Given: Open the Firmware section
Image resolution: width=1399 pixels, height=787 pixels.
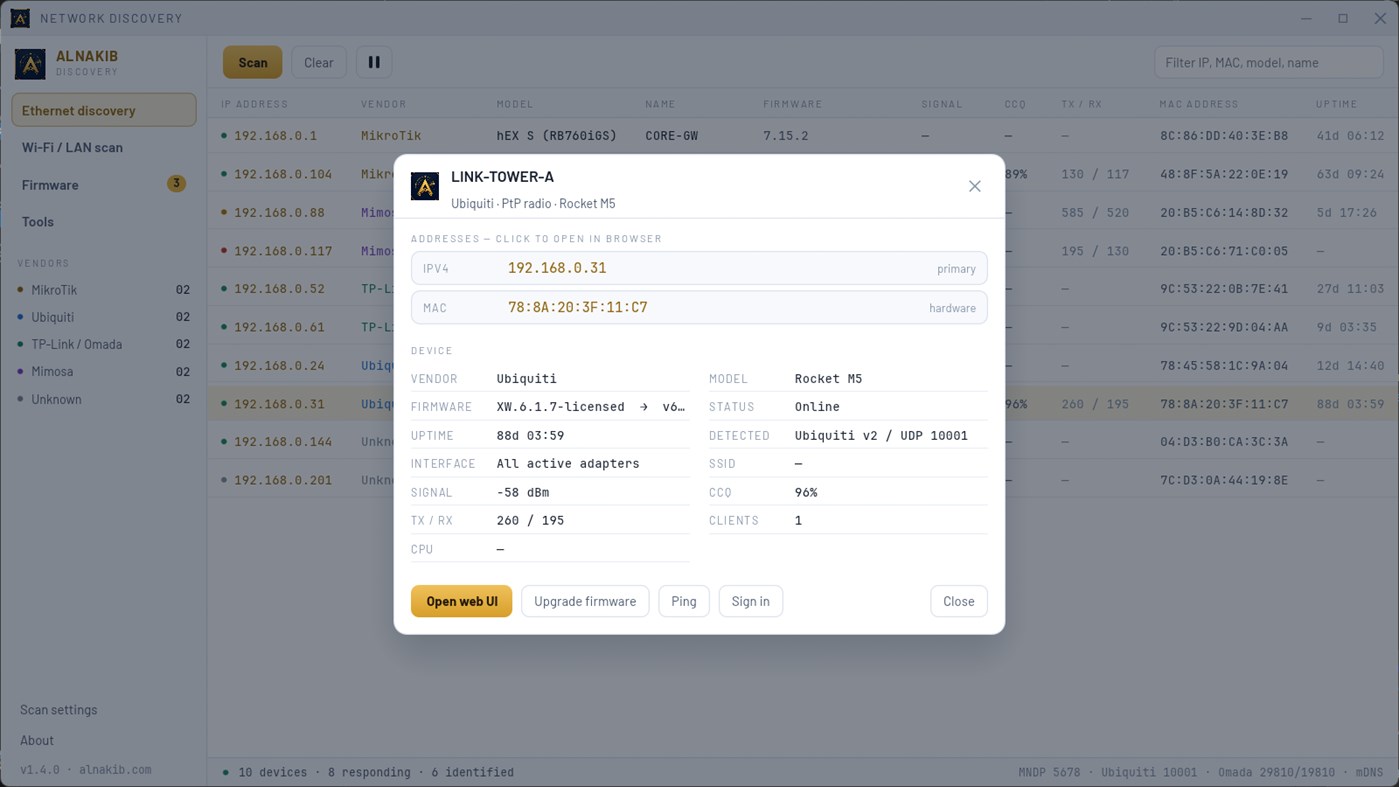Looking at the screenshot, I should pyautogui.click(x=104, y=184).
